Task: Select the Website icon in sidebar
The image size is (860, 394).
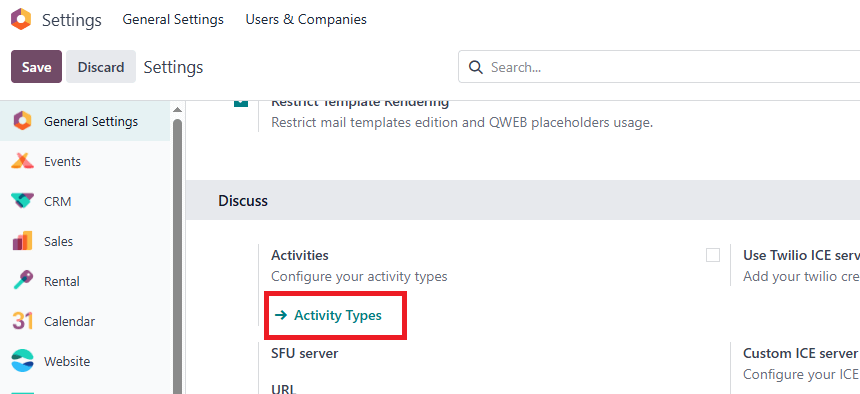Action: 22,361
